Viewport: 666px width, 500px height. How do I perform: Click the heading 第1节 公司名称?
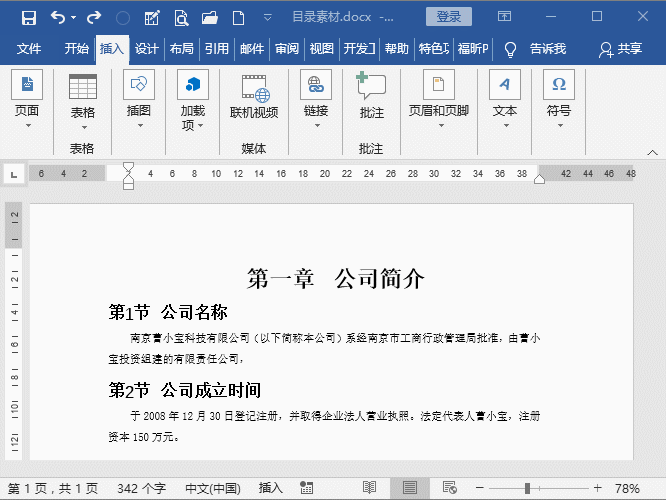pos(168,312)
